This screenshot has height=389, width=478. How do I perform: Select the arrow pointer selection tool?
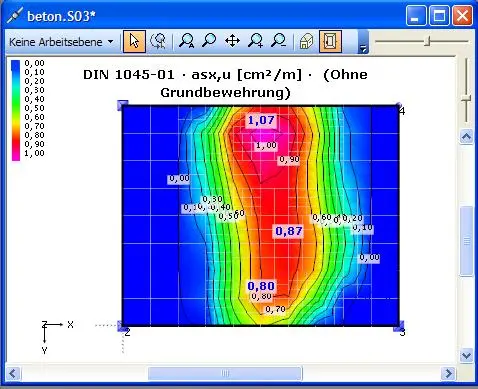[134, 42]
